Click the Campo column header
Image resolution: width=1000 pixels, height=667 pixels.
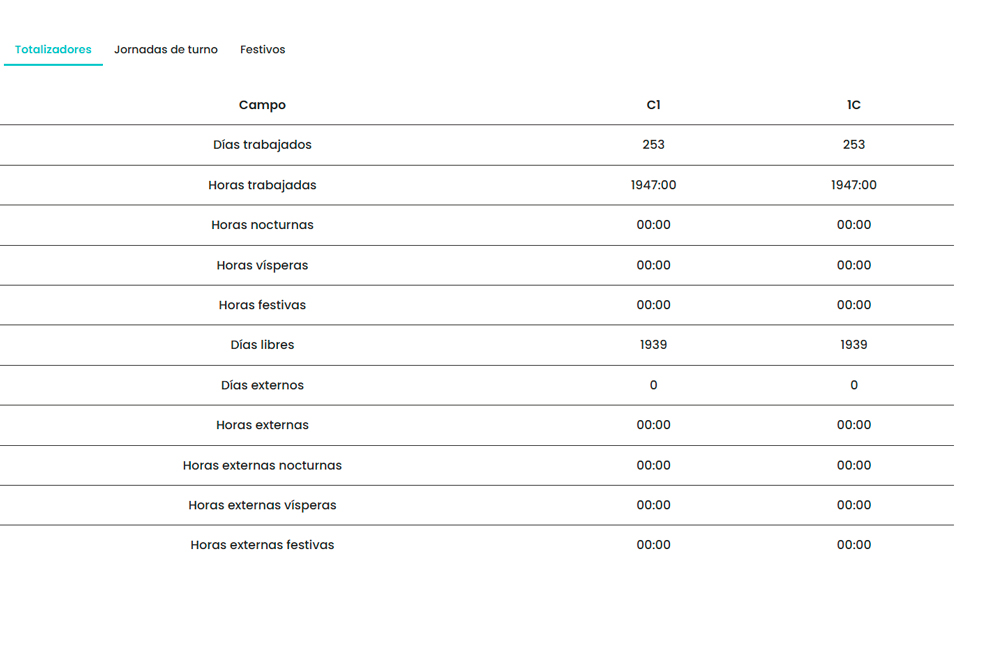[x=262, y=105]
